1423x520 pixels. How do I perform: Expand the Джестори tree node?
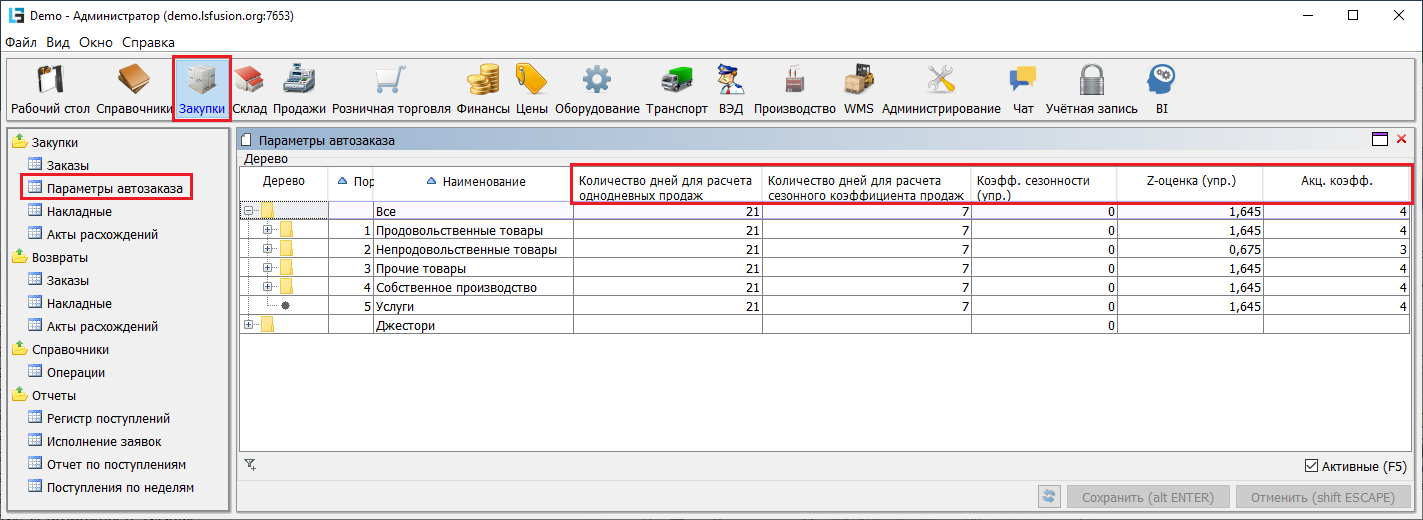[x=248, y=325]
